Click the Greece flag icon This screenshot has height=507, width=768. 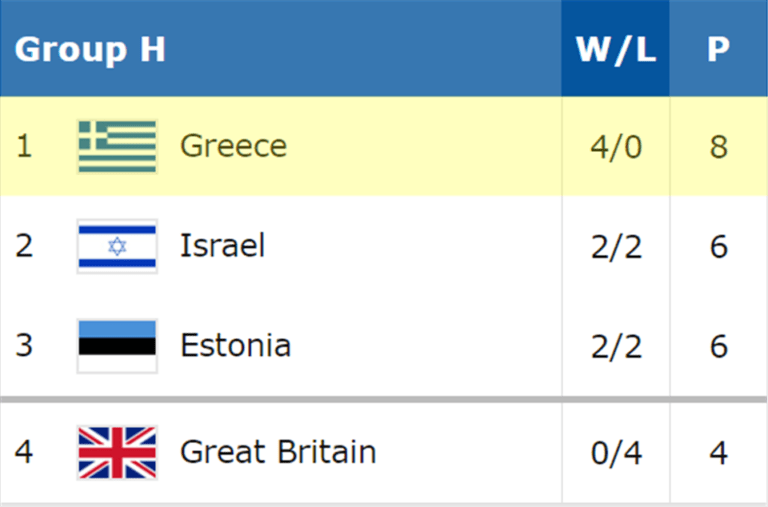click(117, 146)
